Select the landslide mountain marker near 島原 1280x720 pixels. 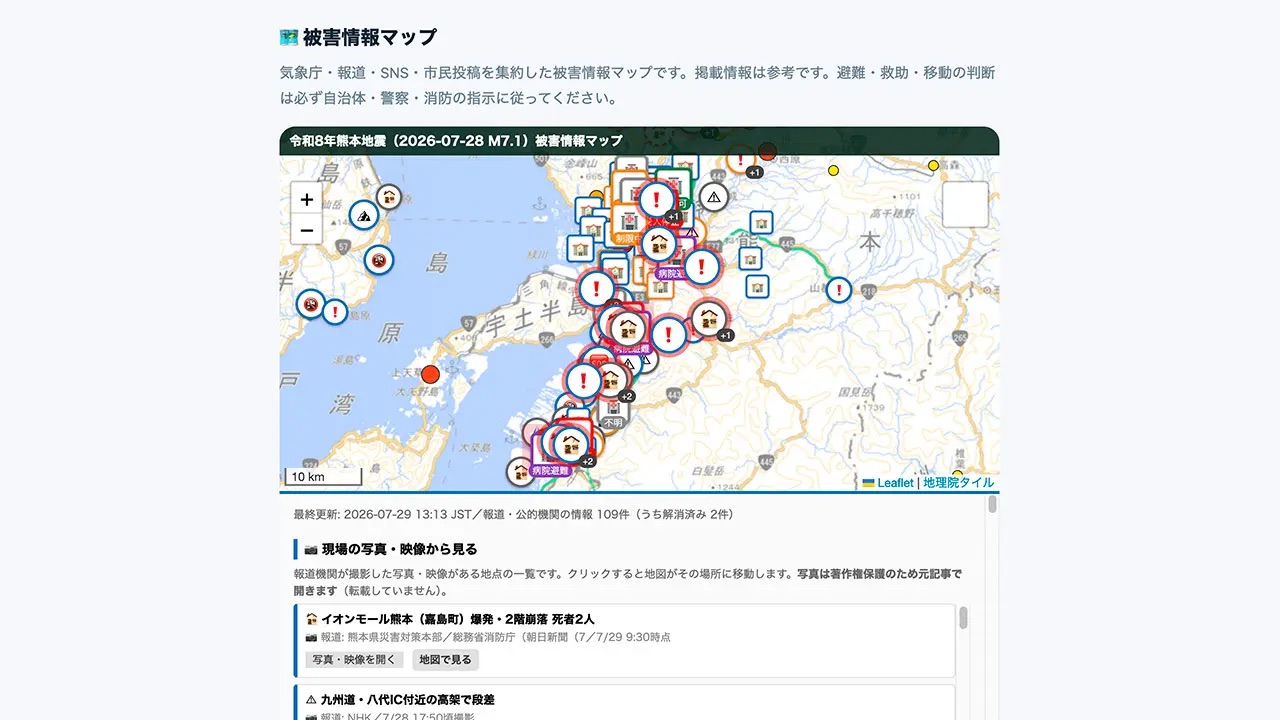click(364, 215)
